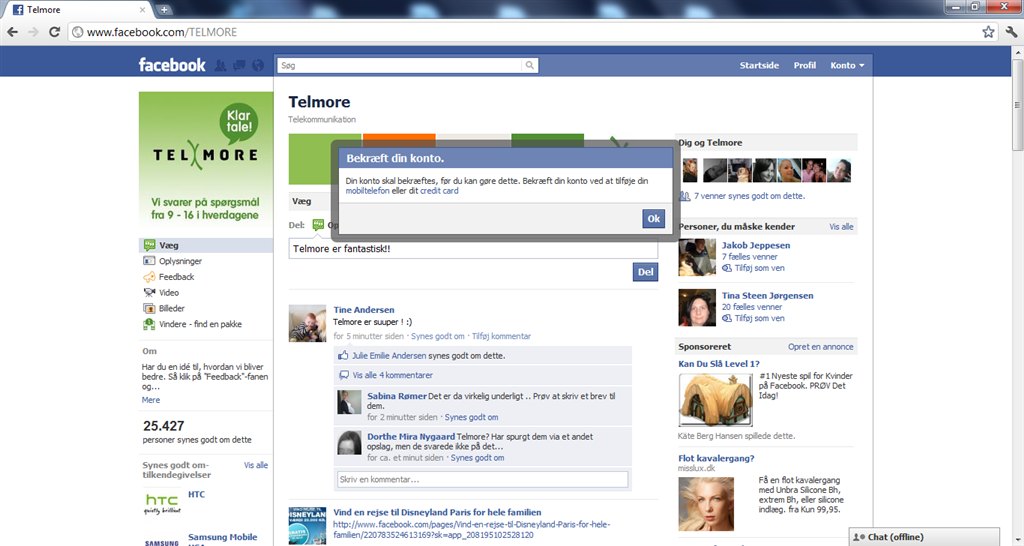Click the browser forward arrow
Image resolution: width=1024 pixels, height=546 pixels.
pyautogui.click(x=33, y=32)
